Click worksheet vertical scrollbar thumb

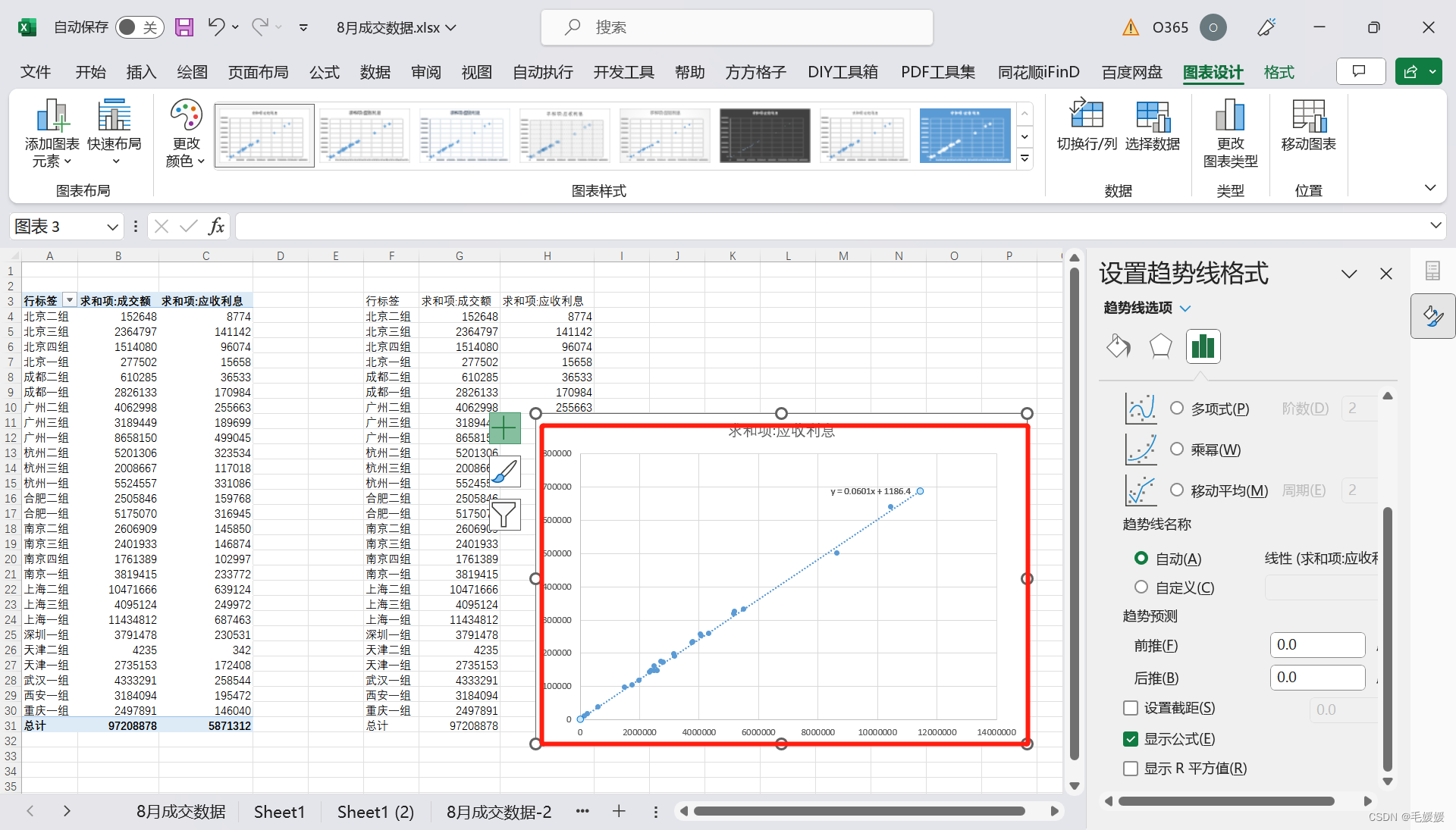pyautogui.click(x=1074, y=513)
